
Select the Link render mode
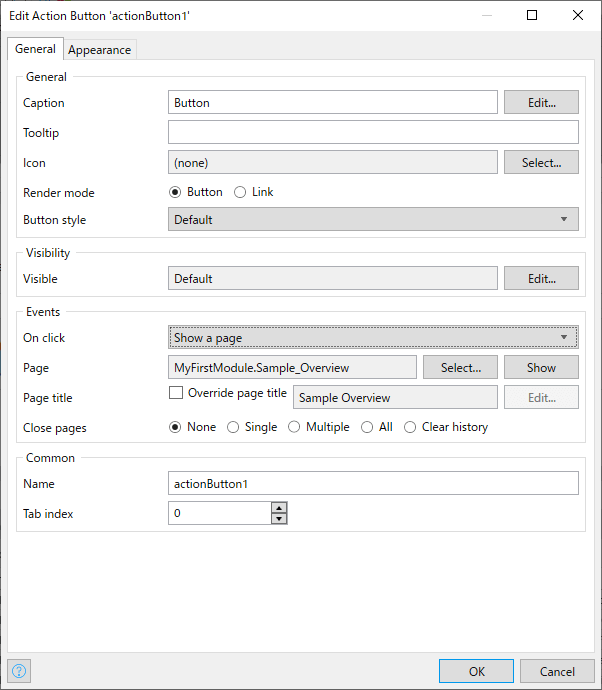click(x=240, y=192)
